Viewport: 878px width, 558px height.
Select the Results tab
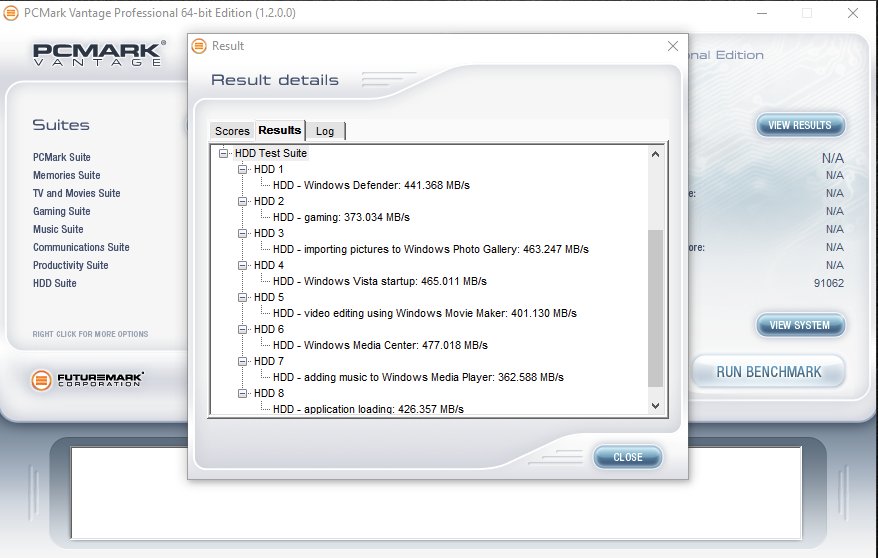click(279, 130)
